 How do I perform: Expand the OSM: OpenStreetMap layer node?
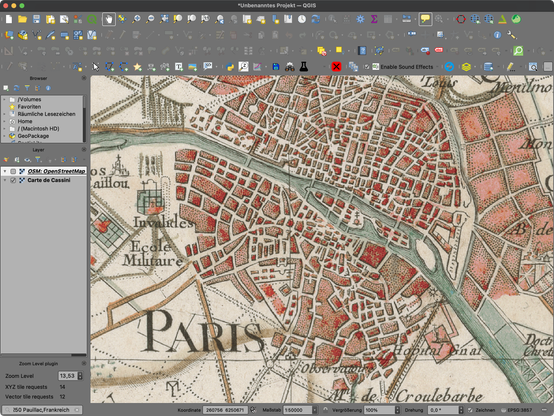5,171
